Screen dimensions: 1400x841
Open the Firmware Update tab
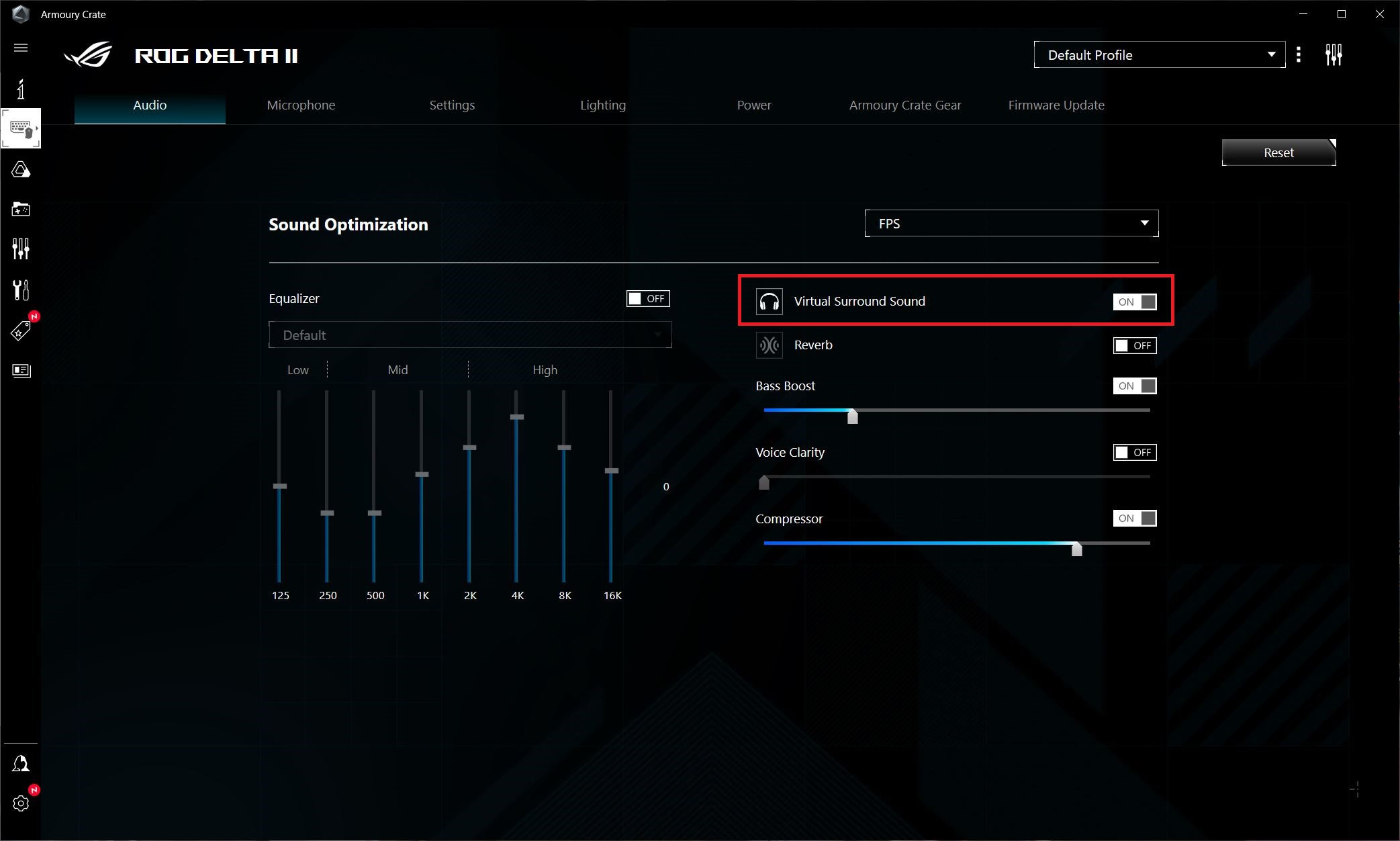[x=1056, y=105]
